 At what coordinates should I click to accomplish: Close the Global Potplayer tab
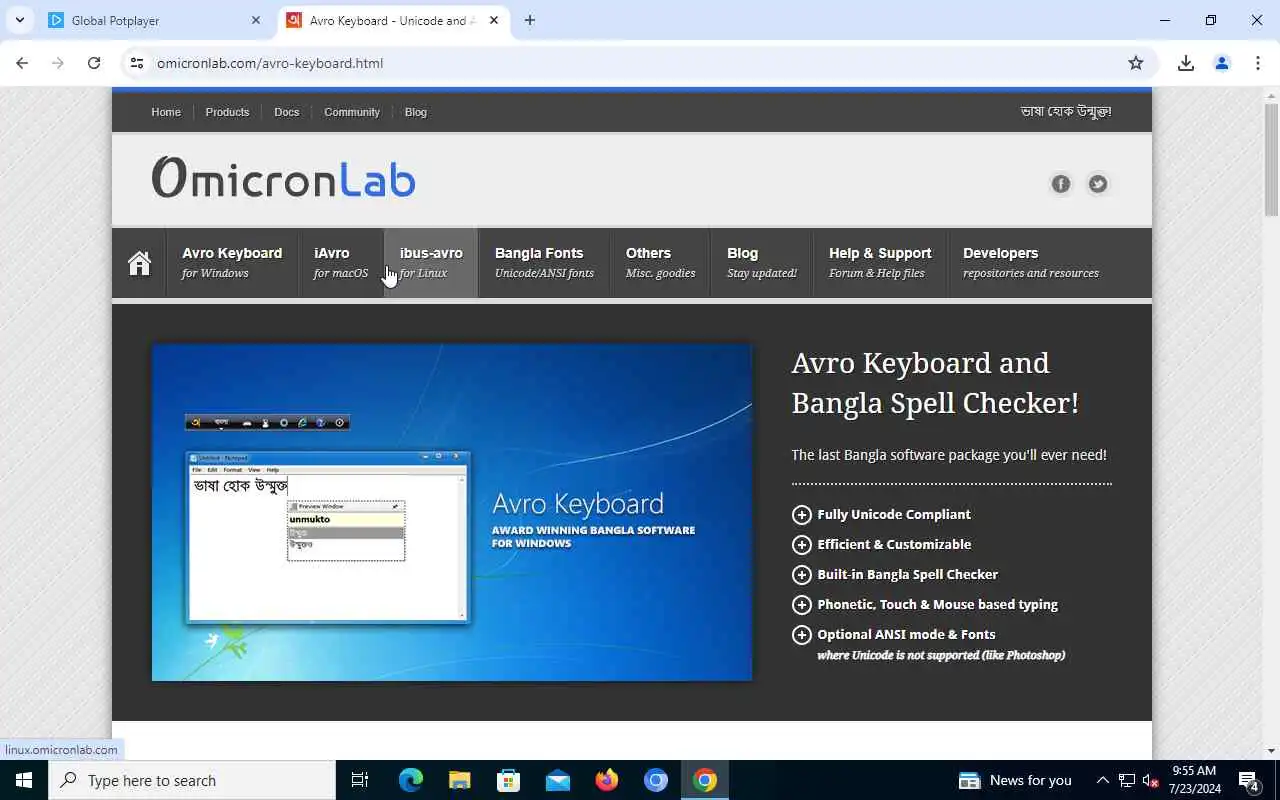[256, 20]
